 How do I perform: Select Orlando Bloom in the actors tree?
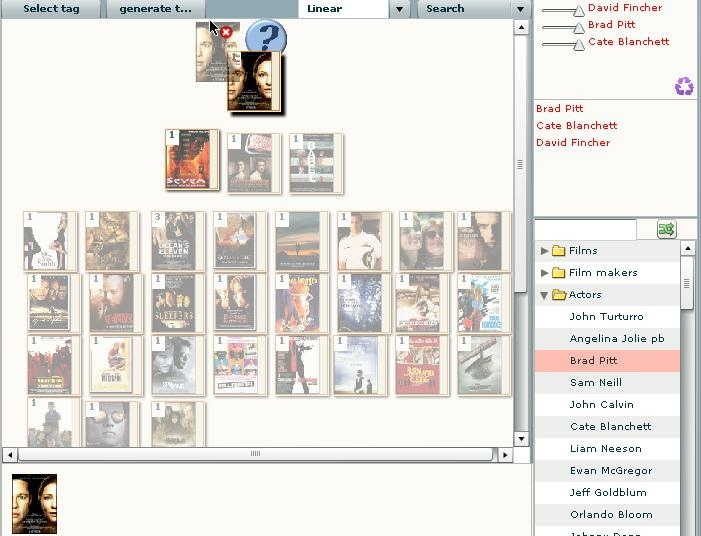[608, 514]
